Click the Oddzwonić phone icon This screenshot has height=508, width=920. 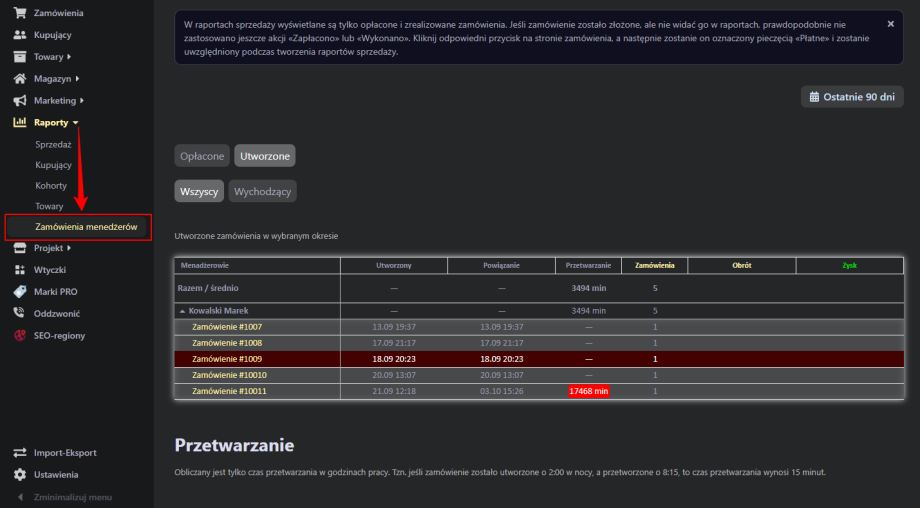tap(19, 313)
